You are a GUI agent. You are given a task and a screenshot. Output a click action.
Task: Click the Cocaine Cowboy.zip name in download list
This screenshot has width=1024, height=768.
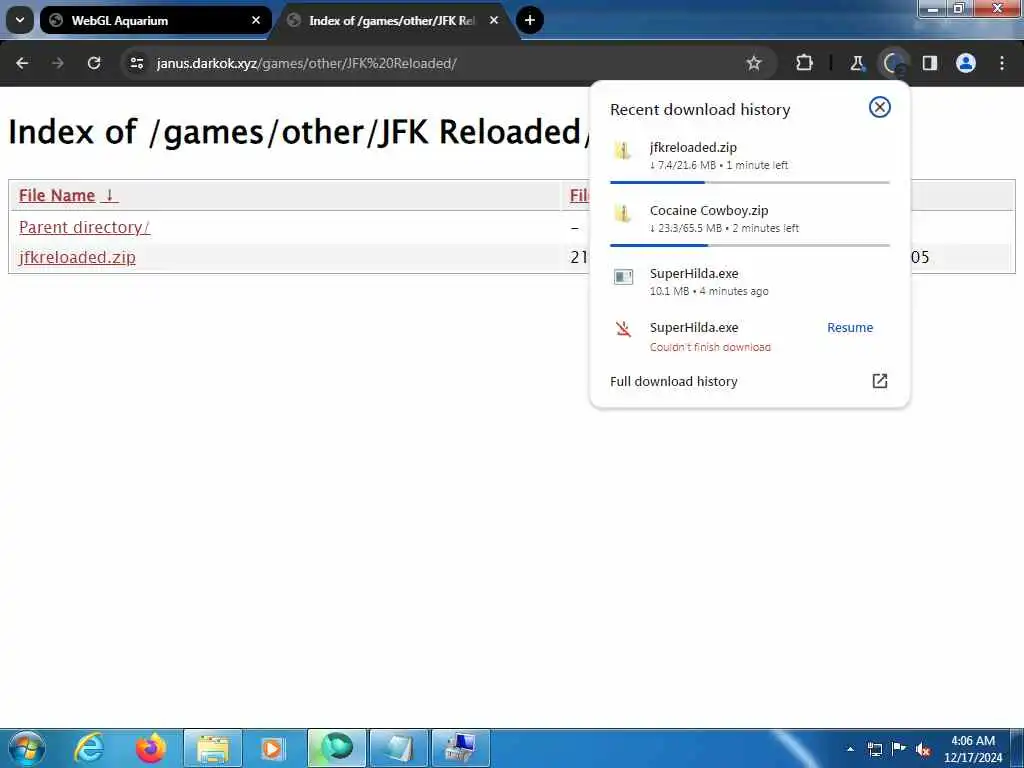tap(709, 210)
